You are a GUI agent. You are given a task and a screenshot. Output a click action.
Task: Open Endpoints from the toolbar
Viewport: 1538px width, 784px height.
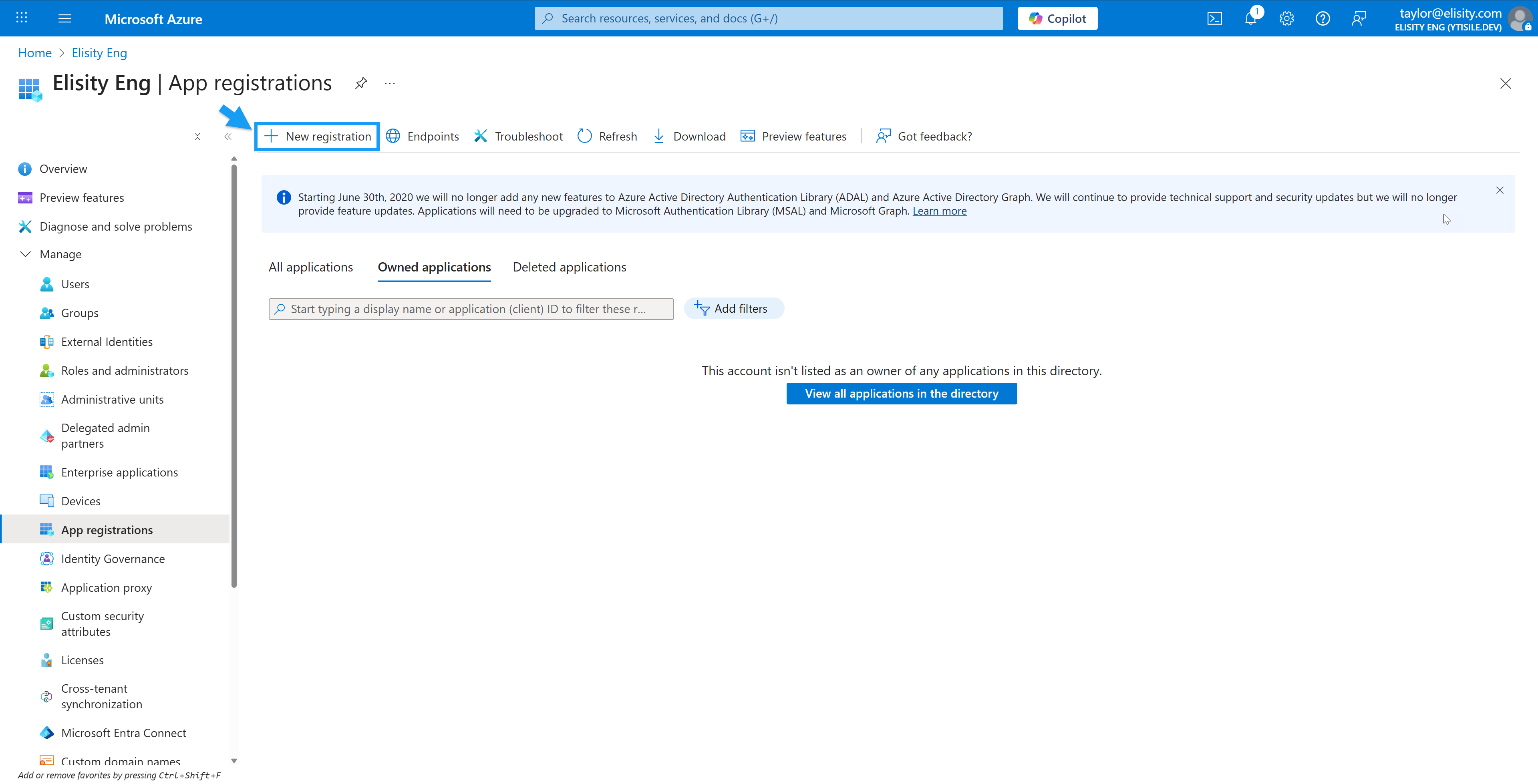coord(422,136)
